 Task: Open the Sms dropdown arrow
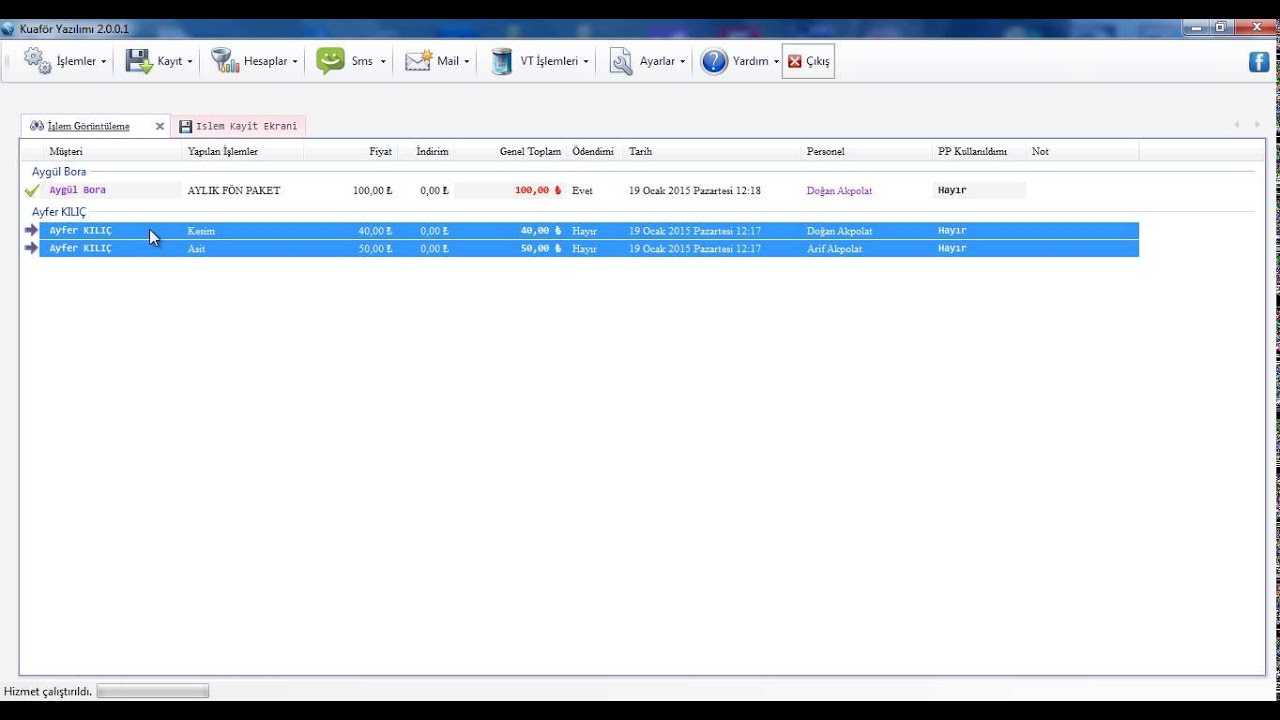(383, 62)
